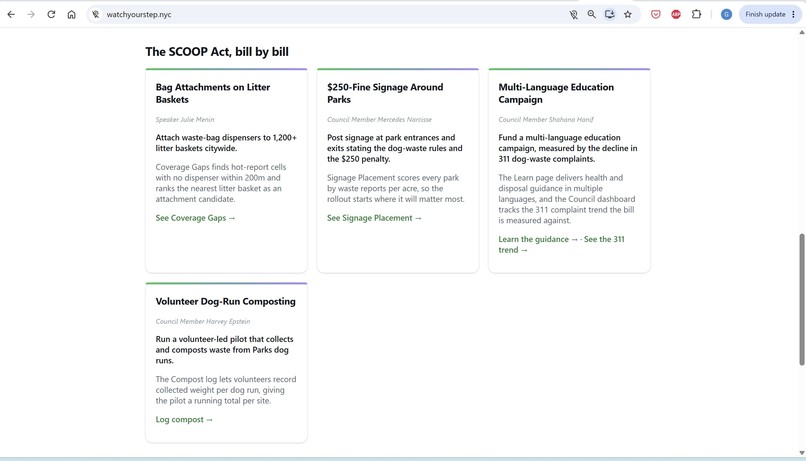The image size is (806, 461).
Task: Open the browser home page icon
Action: tap(71, 14)
